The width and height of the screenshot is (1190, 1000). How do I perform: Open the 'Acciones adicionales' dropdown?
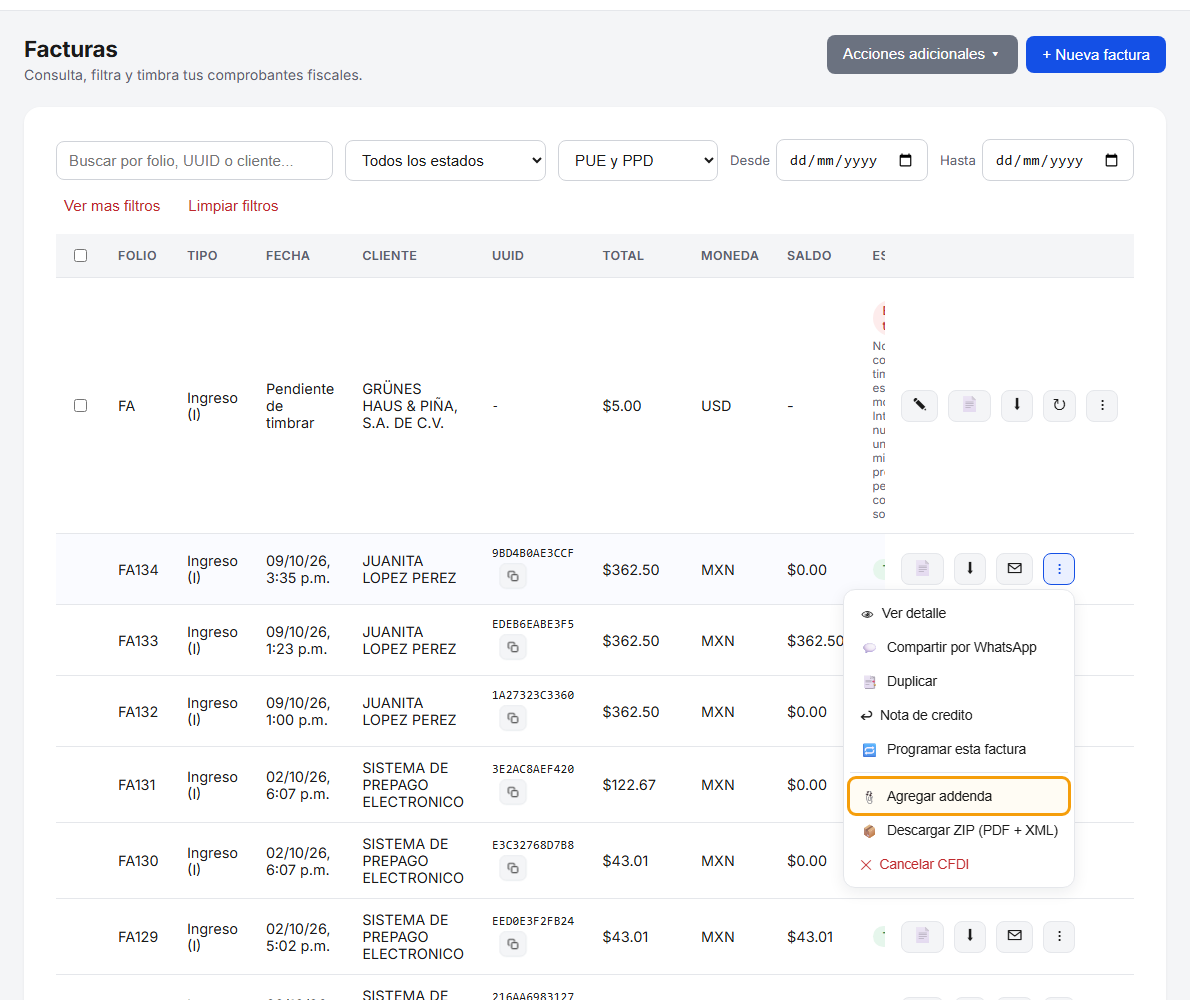pyautogui.click(x=922, y=55)
